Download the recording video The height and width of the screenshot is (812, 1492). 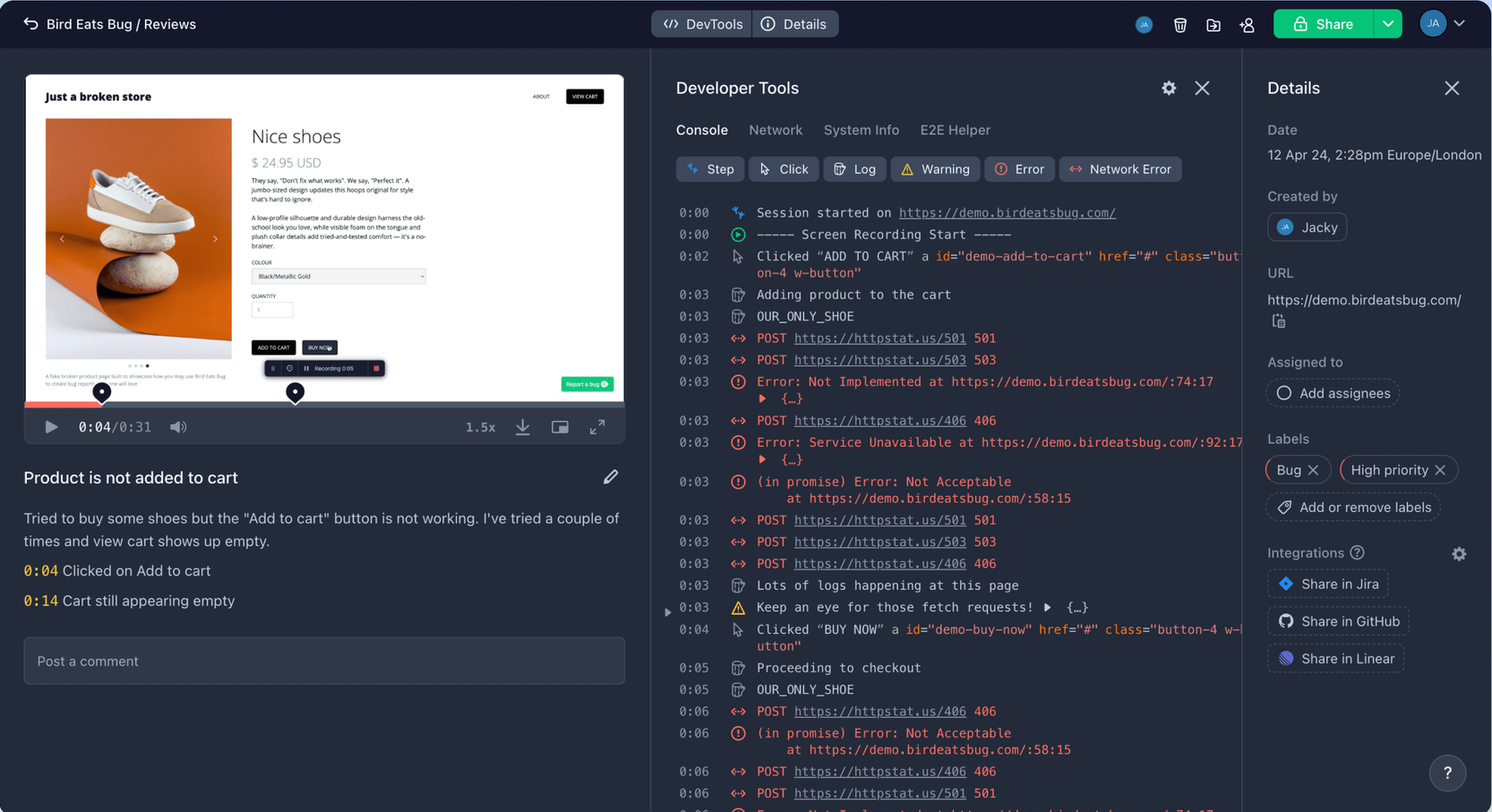pos(523,427)
